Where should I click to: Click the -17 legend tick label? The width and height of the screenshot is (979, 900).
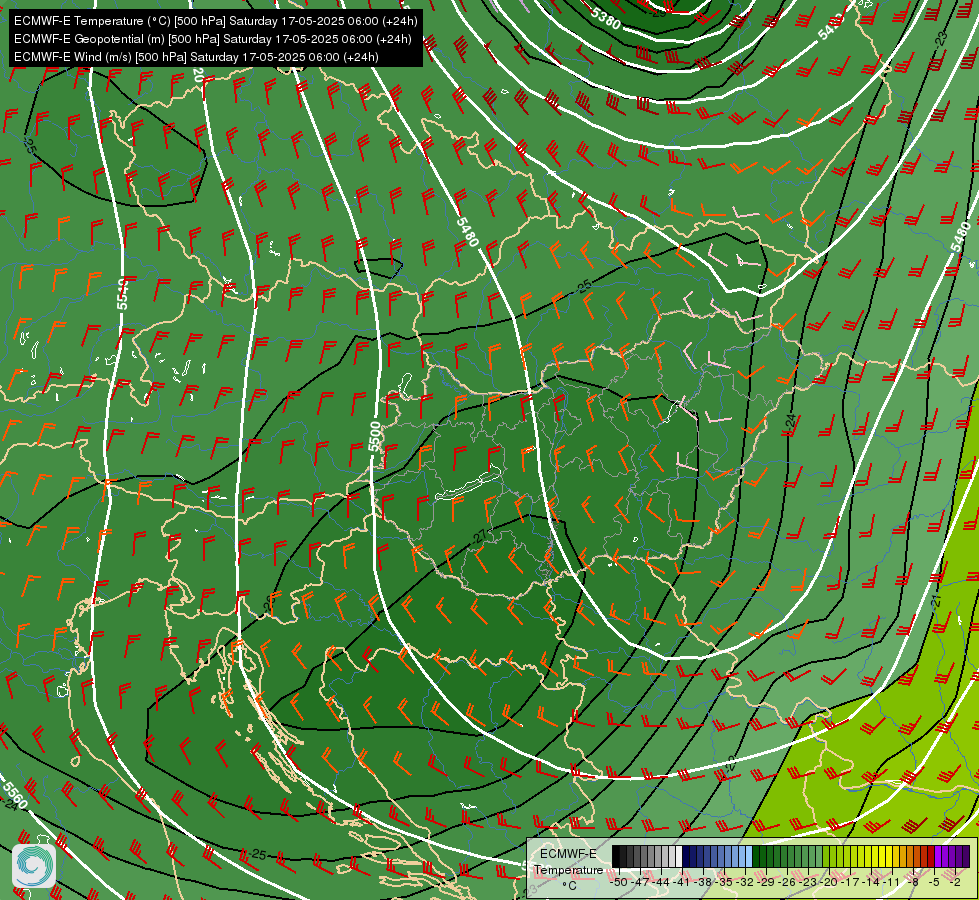point(850,882)
